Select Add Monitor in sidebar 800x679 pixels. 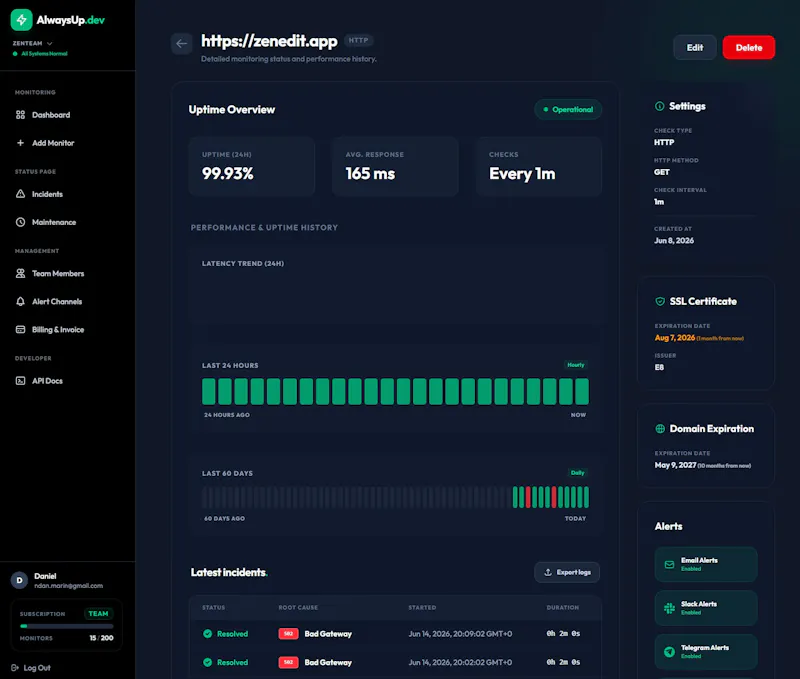pyautogui.click(x=53, y=143)
